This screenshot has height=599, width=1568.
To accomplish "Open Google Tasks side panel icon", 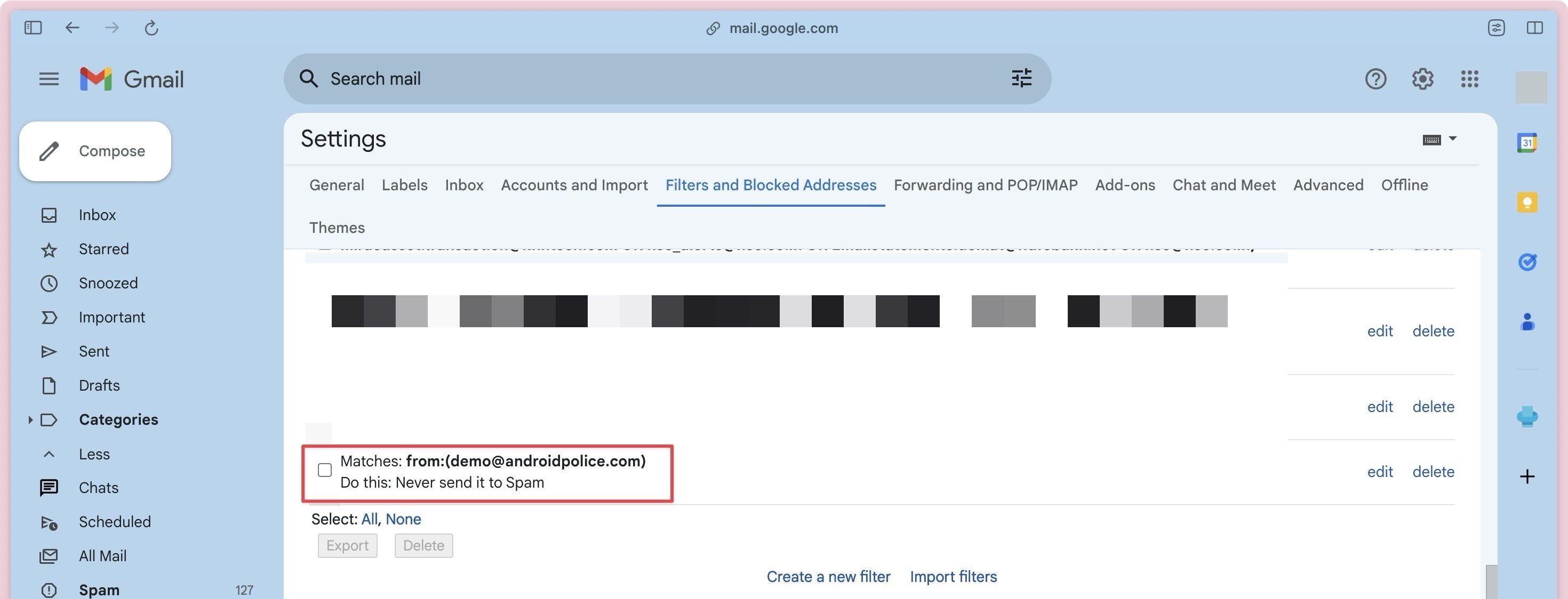I will coord(1526,262).
